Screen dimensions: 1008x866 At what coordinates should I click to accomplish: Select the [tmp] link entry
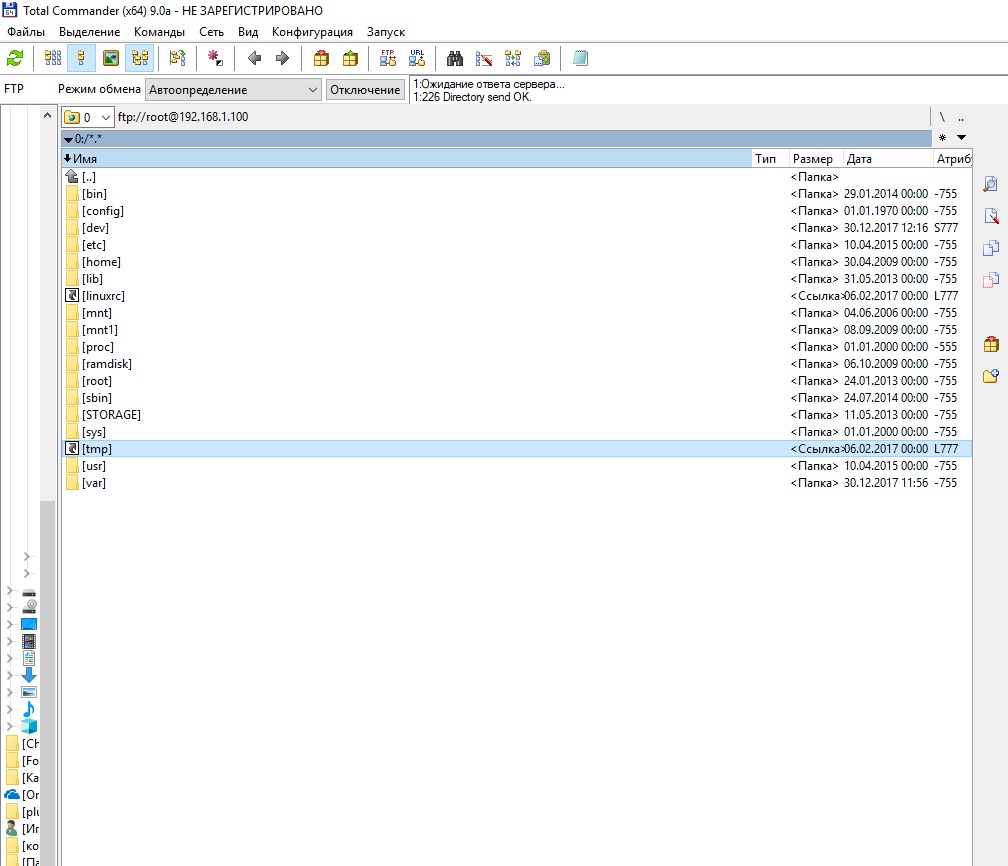pos(517,449)
